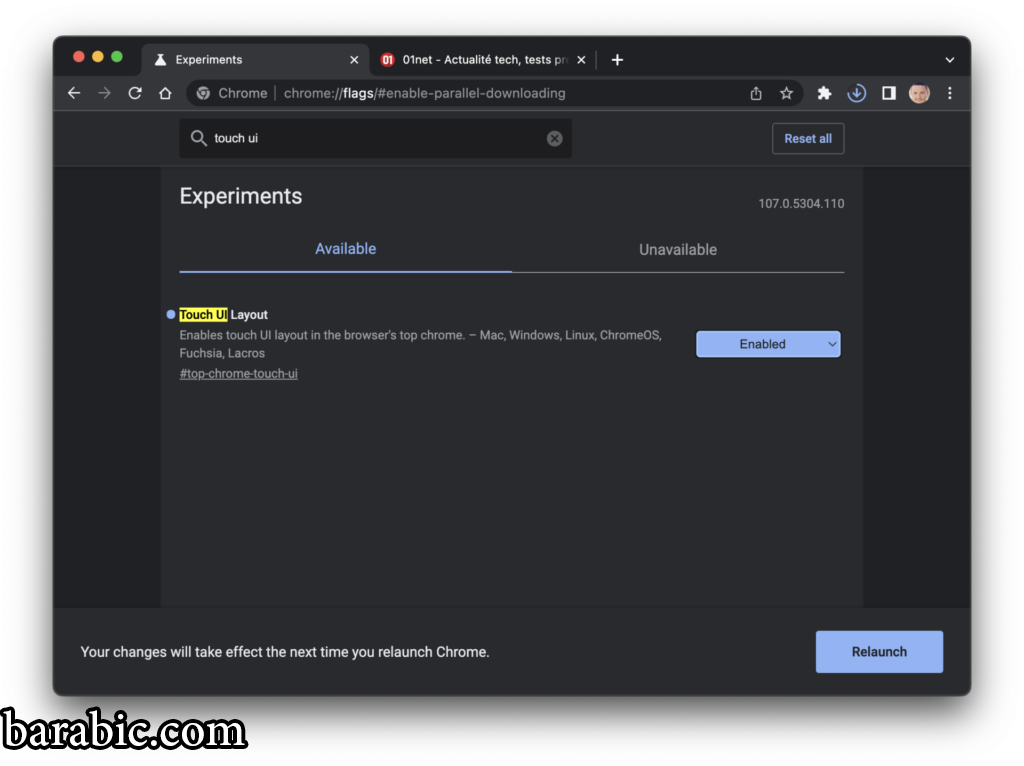This screenshot has width=1024, height=766.
Task: Open the Extensions puzzle piece icon
Action: pyautogui.click(x=824, y=93)
